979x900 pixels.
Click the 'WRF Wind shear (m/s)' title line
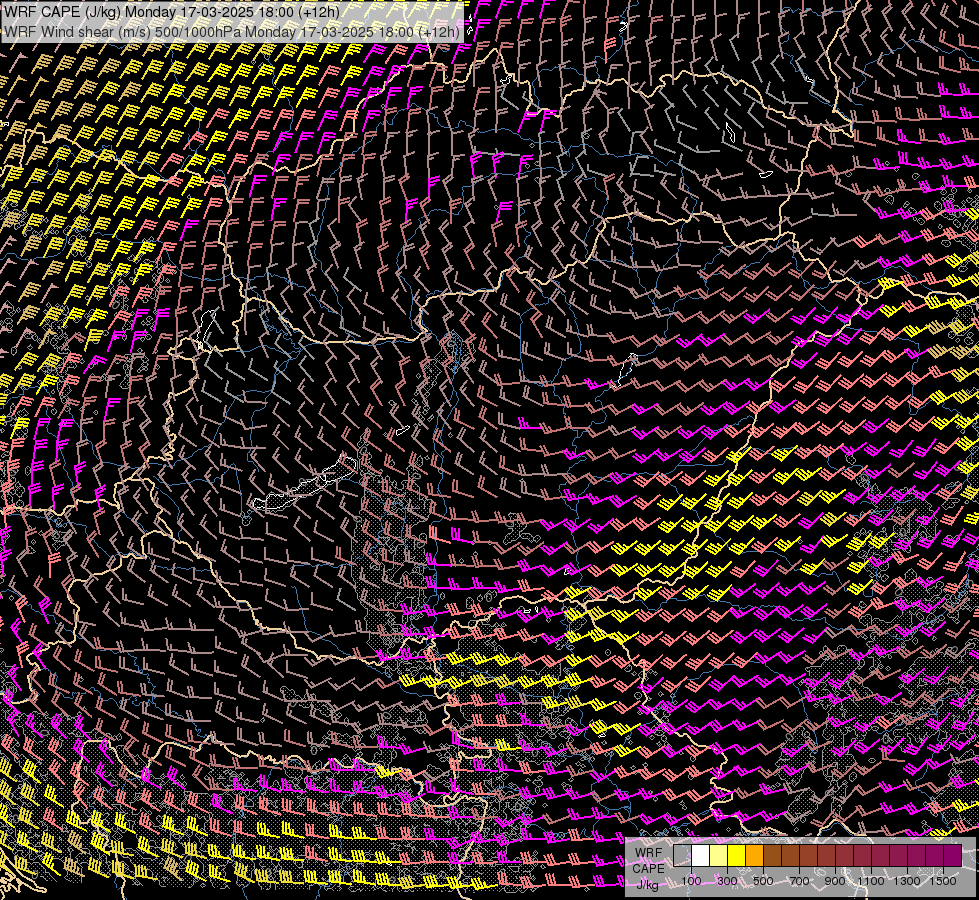(232, 31)
